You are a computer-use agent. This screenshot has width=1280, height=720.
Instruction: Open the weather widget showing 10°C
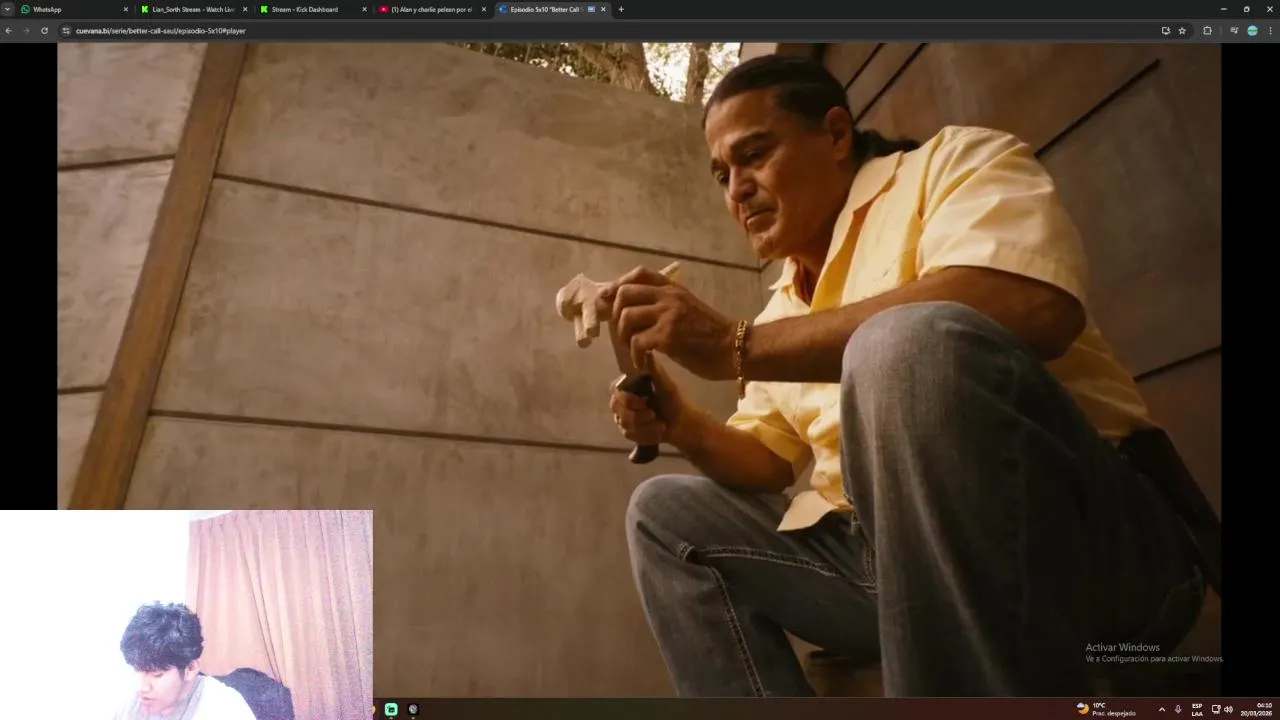coord(1106,709)
